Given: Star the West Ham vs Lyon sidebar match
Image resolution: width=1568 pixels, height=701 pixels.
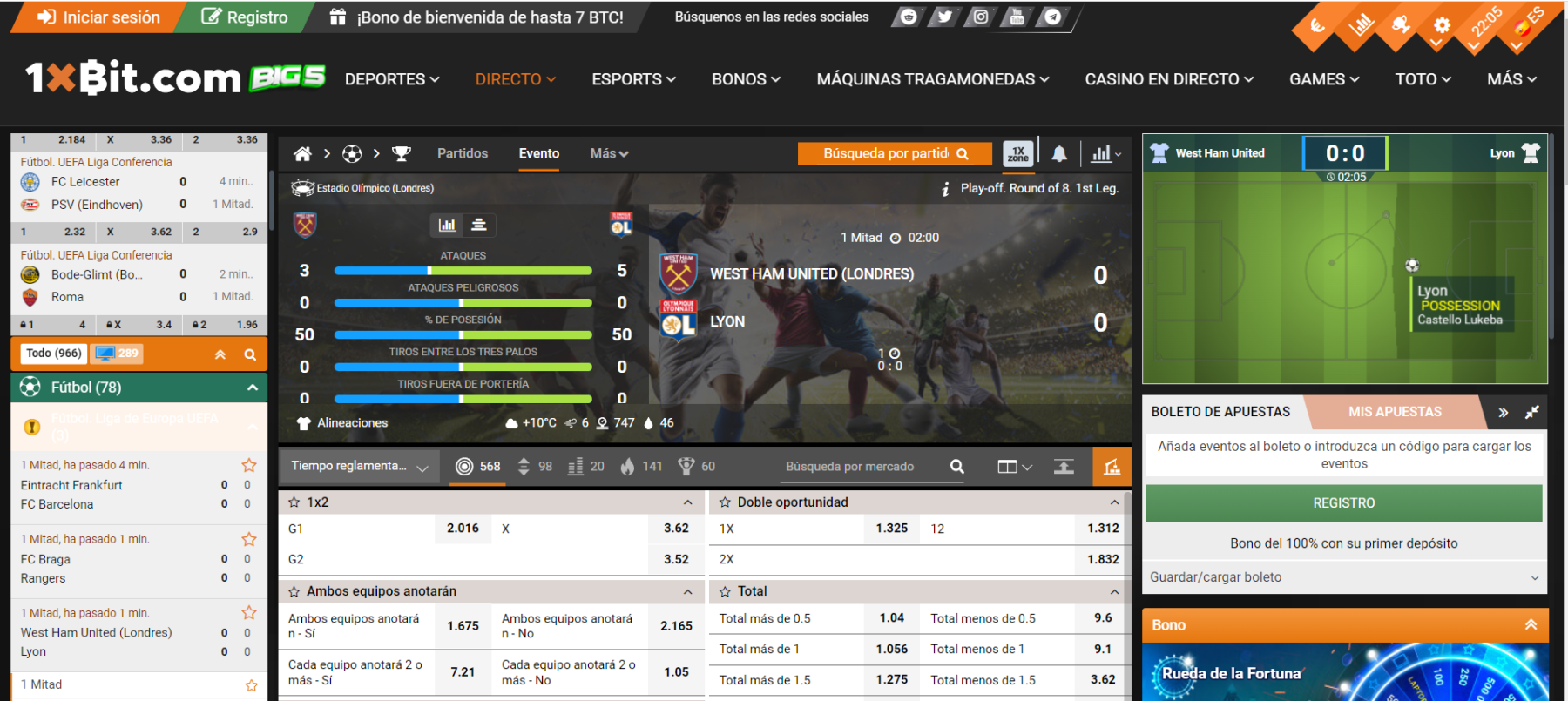Looking at the screenshot, I should click(x=249, y=613).
